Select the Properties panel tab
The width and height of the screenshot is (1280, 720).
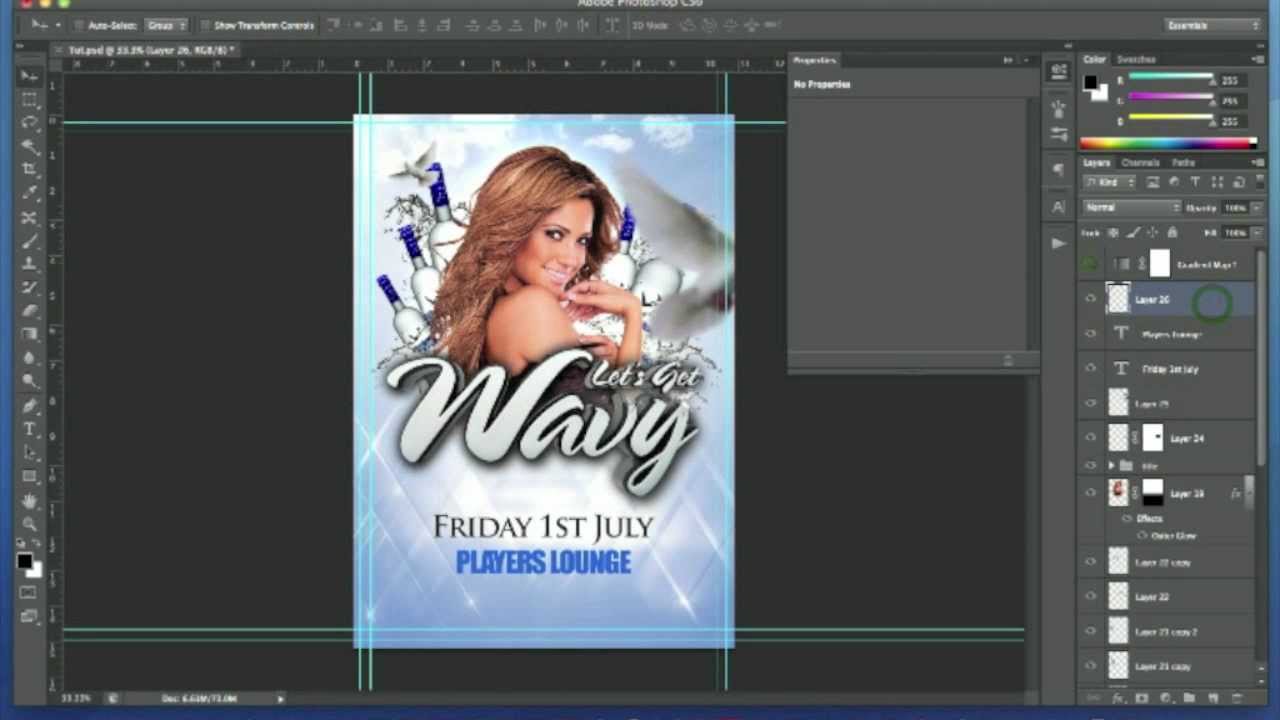(x=814, y=60)
